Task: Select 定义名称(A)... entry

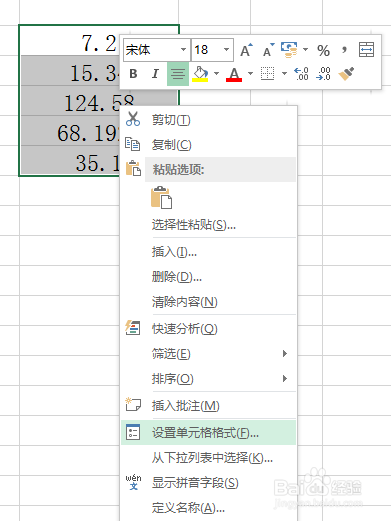Action: (208, 508)
